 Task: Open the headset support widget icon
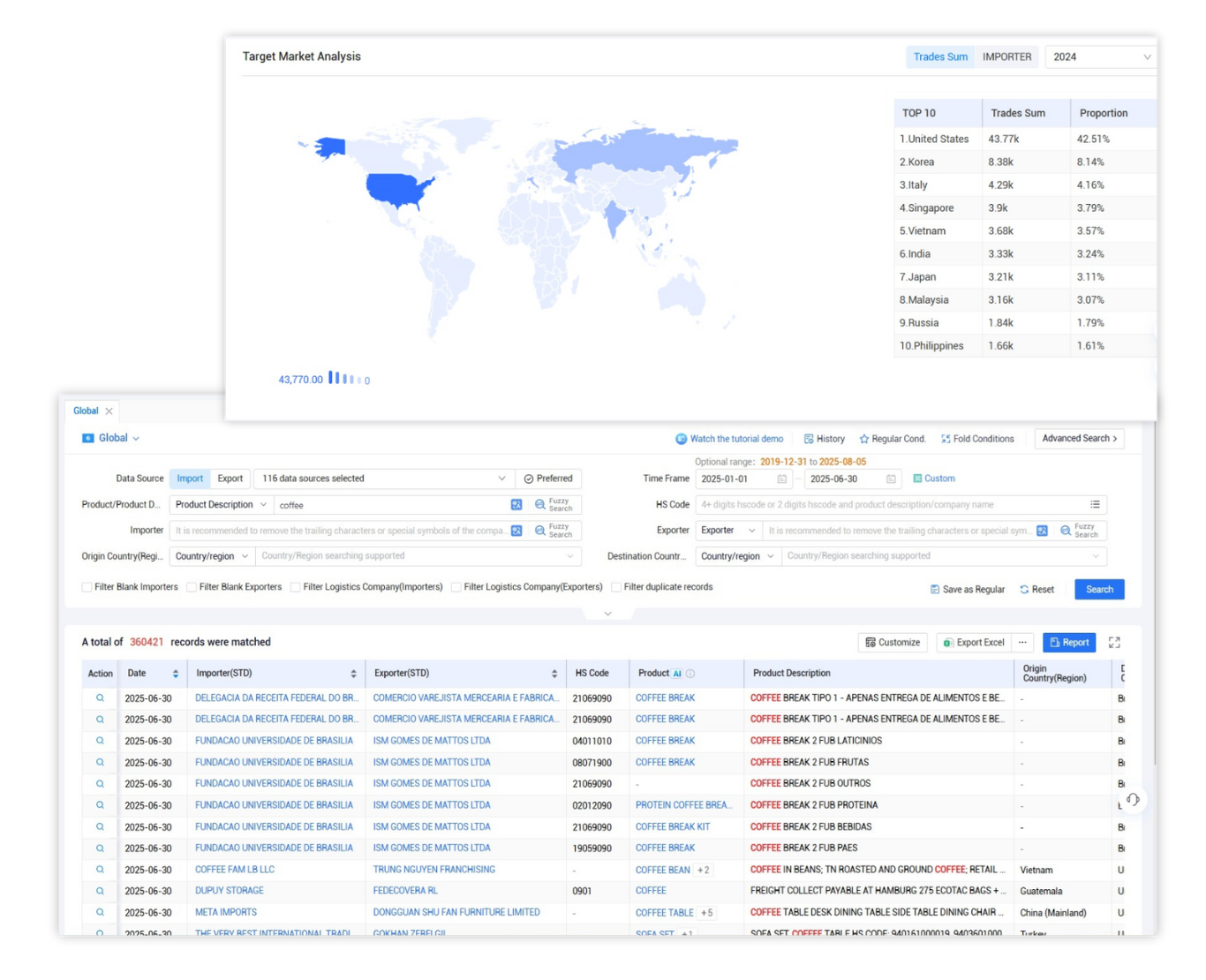click(x=1133, y=800)
